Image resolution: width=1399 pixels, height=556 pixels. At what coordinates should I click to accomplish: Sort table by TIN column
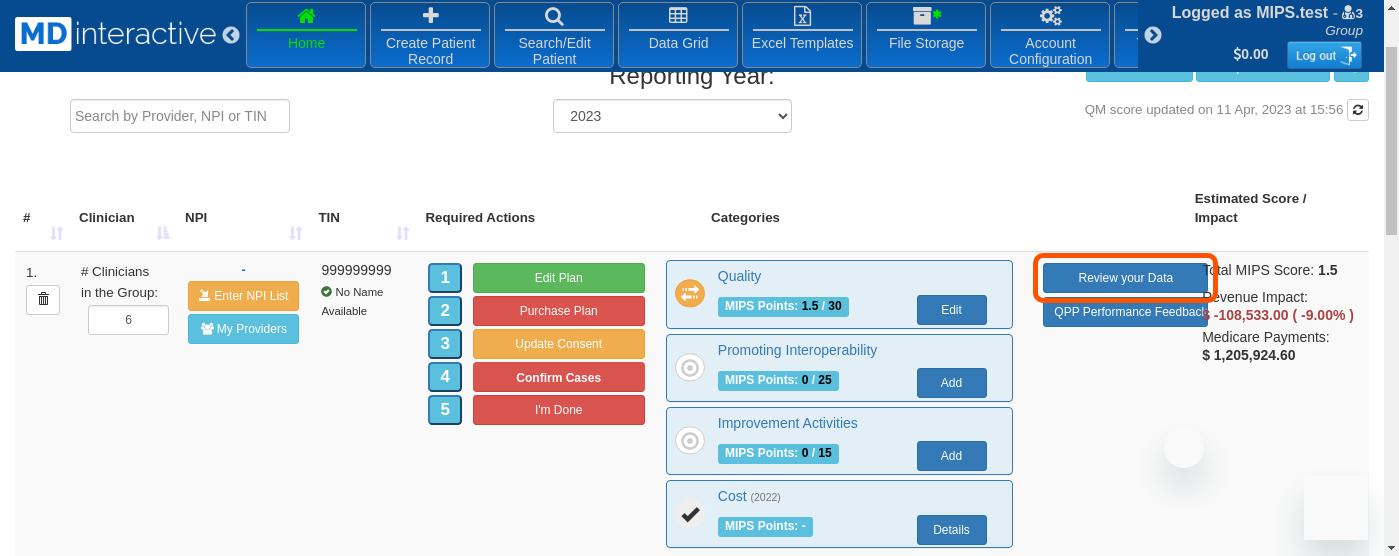pos(402,233)
